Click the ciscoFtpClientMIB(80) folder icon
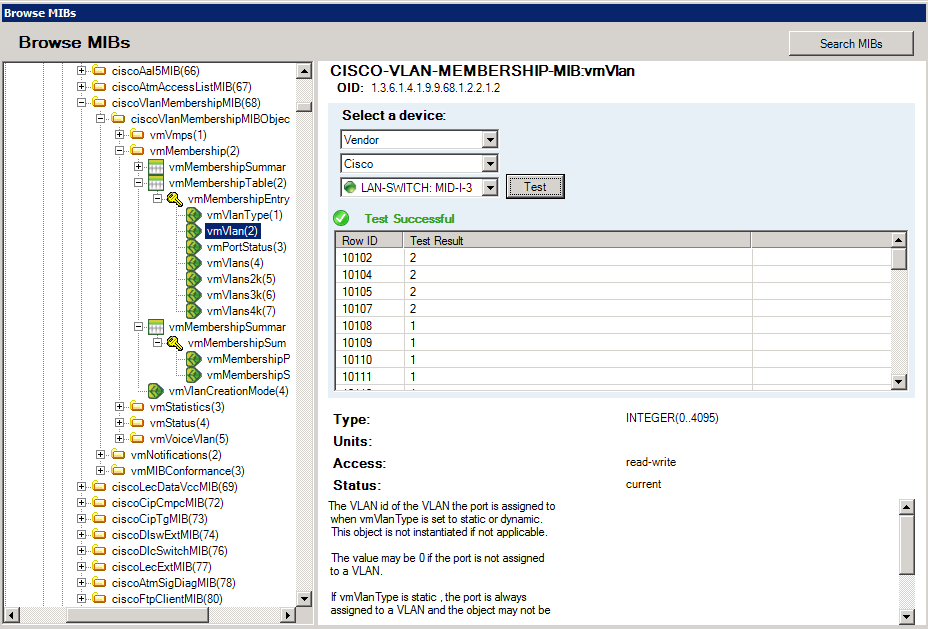Viewport: 928px width, 629px height. click(99, 598)
